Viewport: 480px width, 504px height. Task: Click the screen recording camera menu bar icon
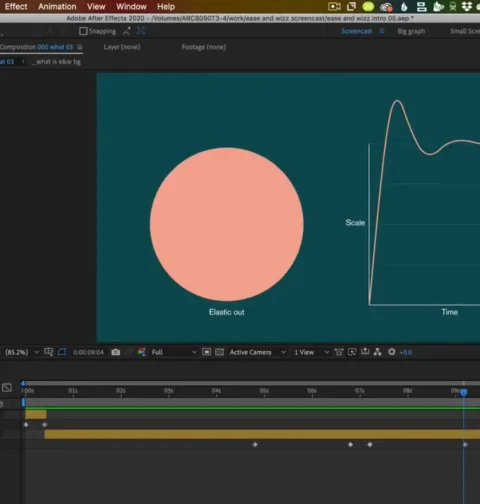[x=334, y=7]
